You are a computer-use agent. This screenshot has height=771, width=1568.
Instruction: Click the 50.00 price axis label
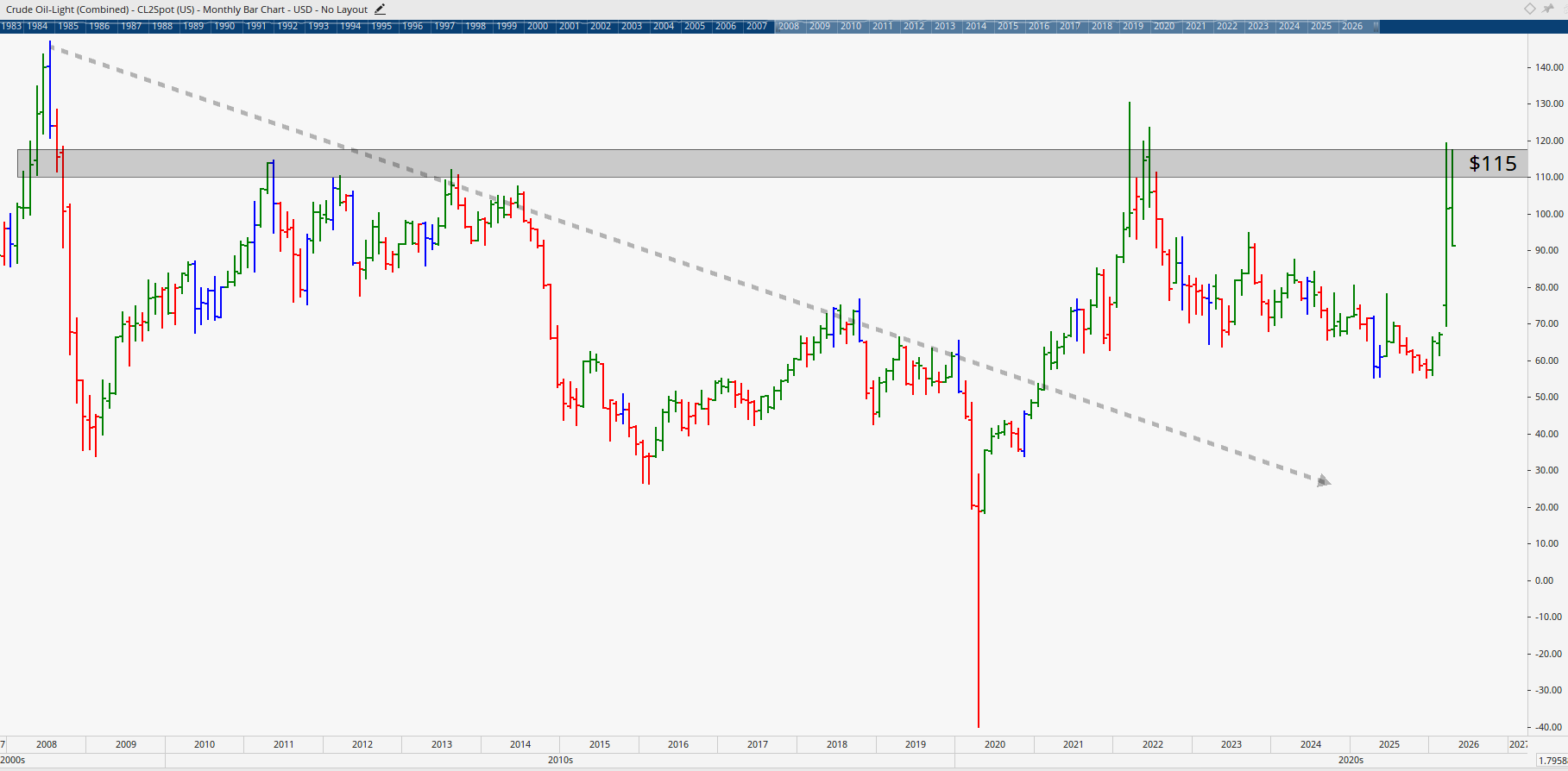[x=1546, y=397]
